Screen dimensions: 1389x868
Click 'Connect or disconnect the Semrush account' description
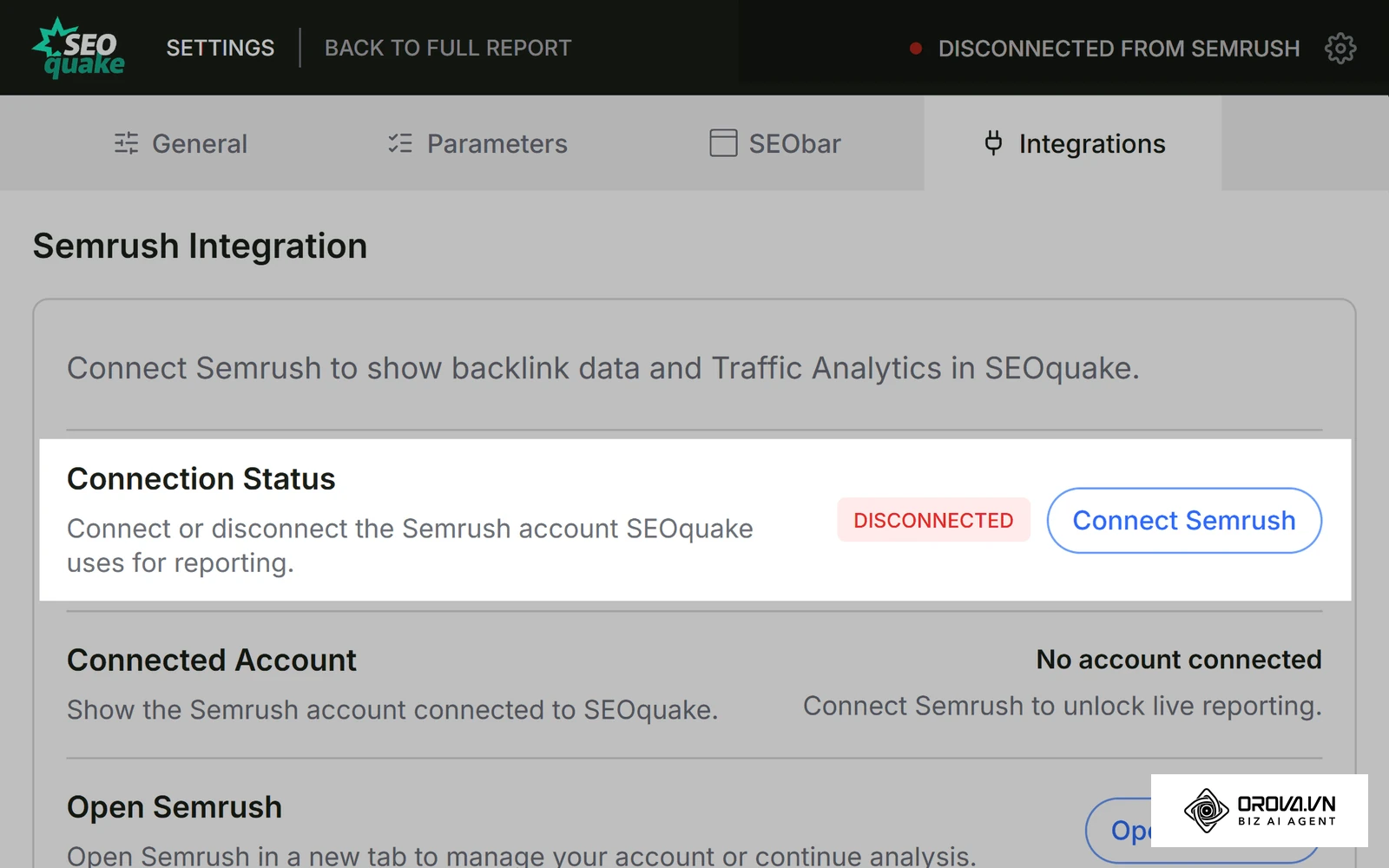(x=410, y=546)
